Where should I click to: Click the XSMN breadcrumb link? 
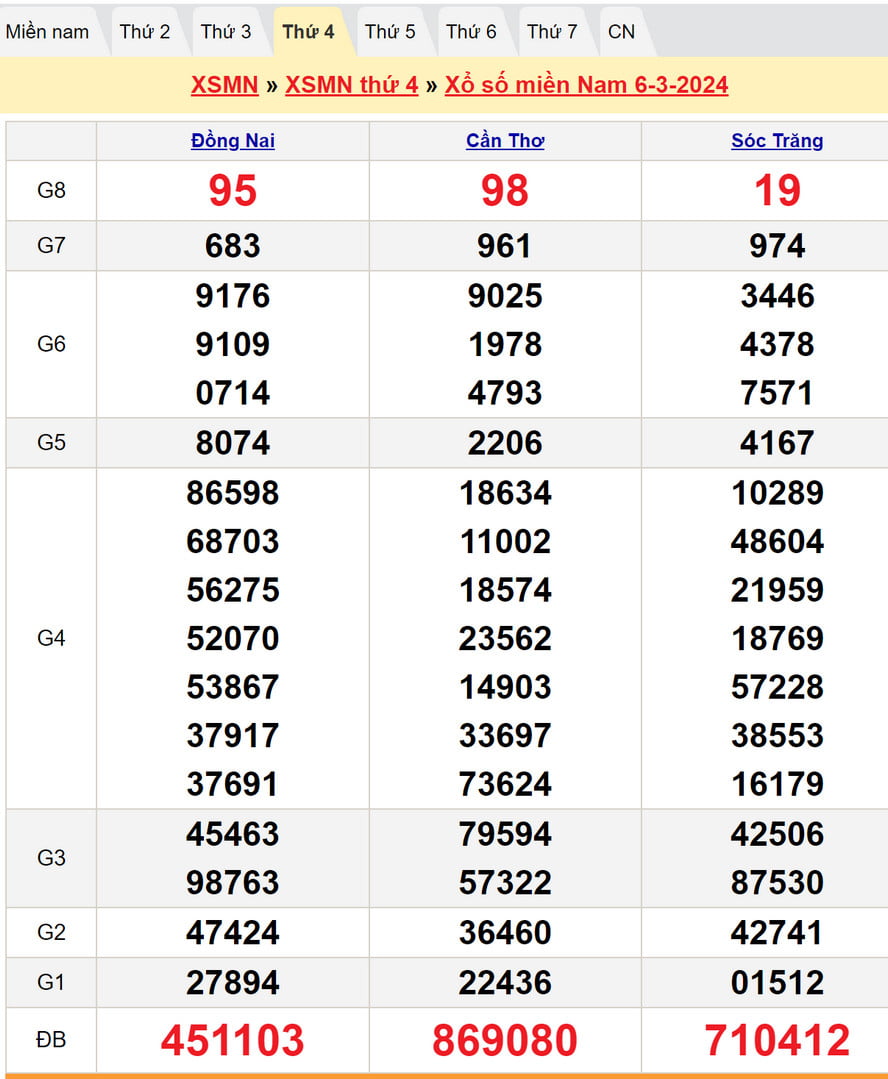(x=225, y=85)
